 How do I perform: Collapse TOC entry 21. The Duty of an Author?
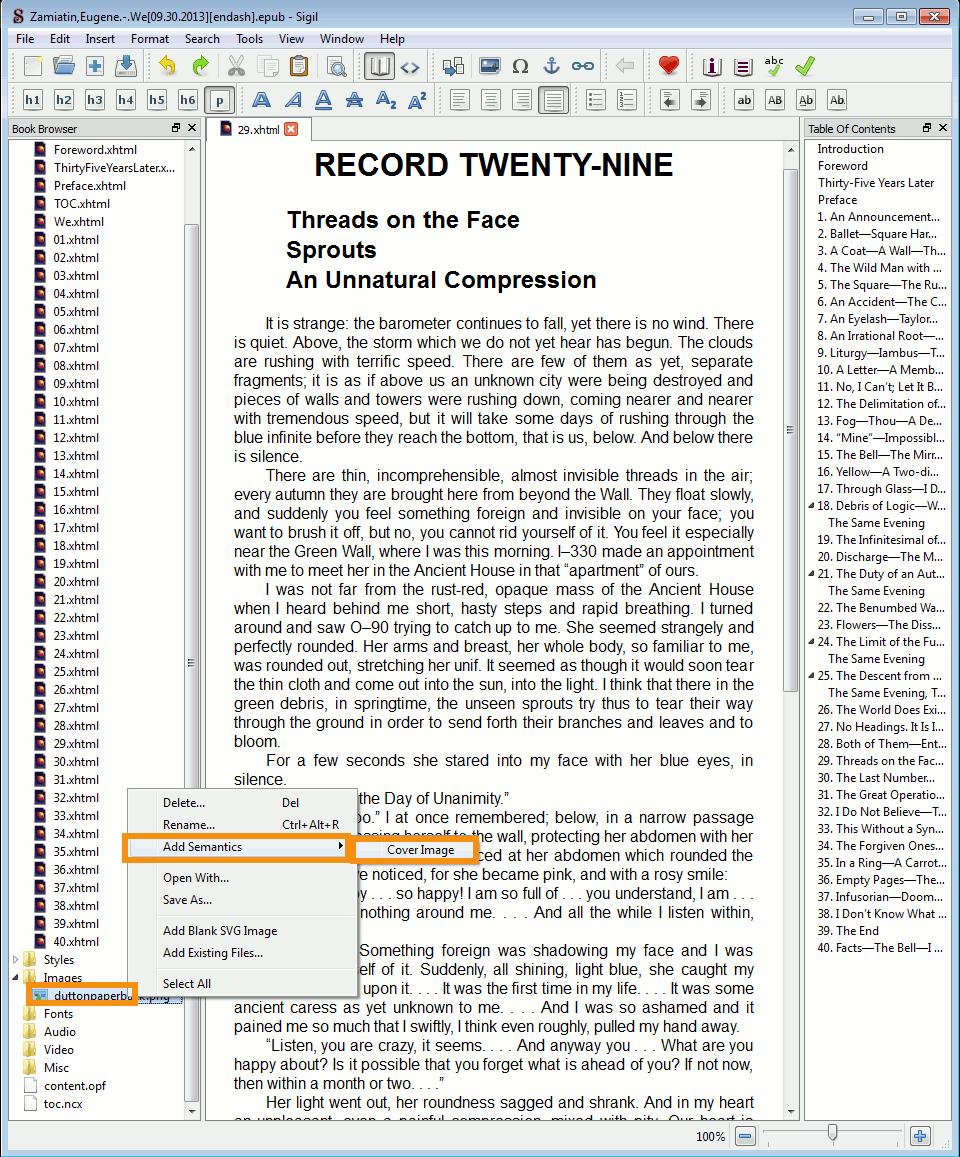point(812,573)
